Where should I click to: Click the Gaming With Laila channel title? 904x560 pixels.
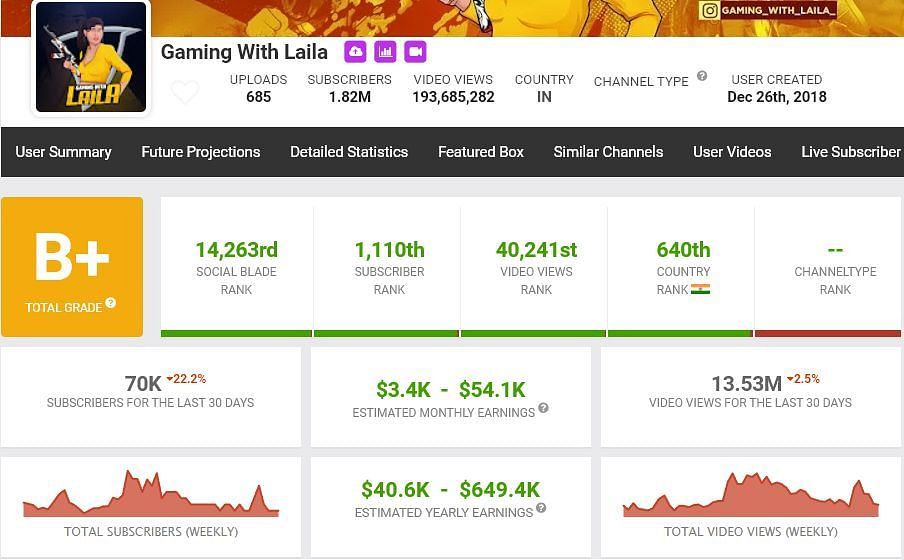[244, 52]
